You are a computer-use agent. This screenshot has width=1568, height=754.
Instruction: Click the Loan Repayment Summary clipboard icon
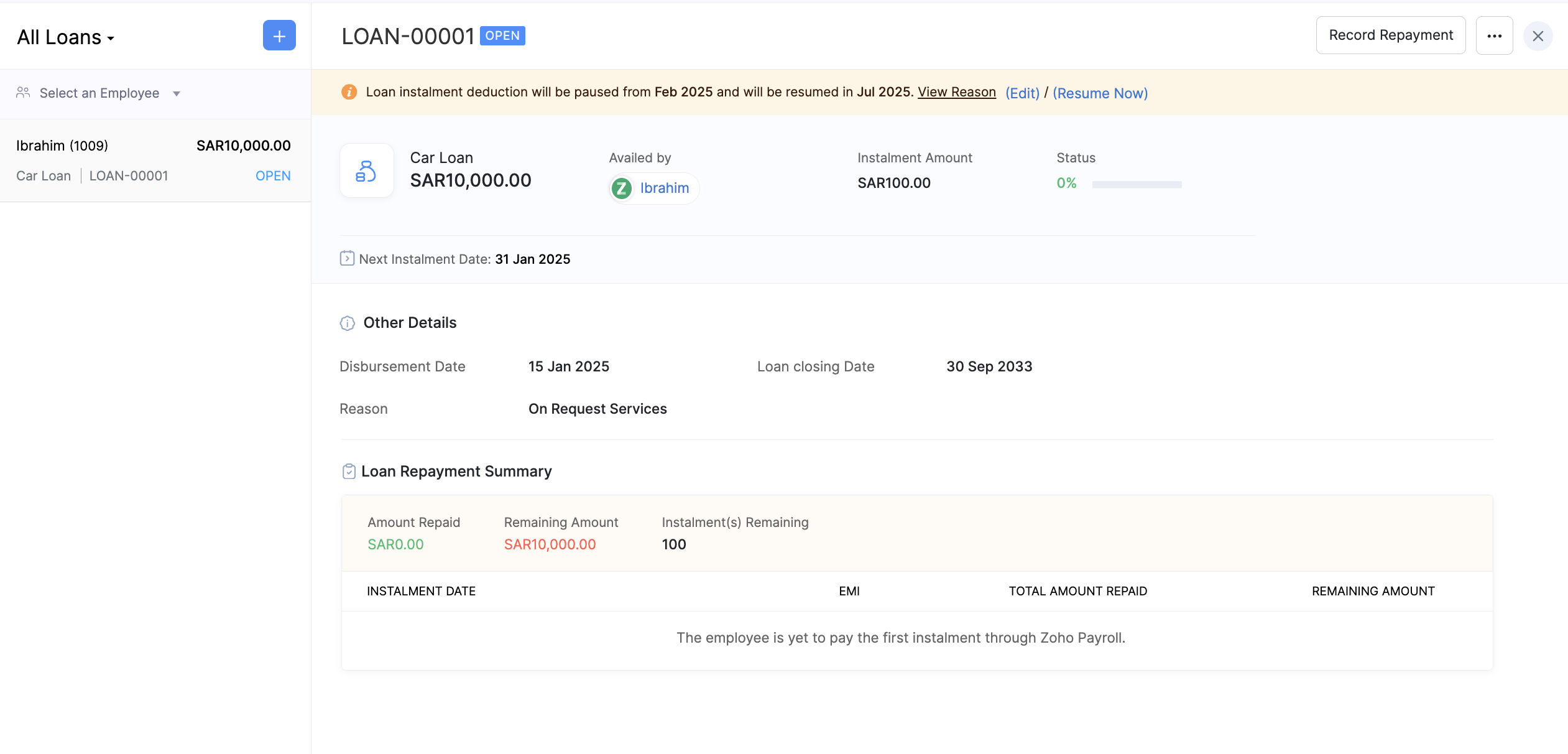coord(349,472)
